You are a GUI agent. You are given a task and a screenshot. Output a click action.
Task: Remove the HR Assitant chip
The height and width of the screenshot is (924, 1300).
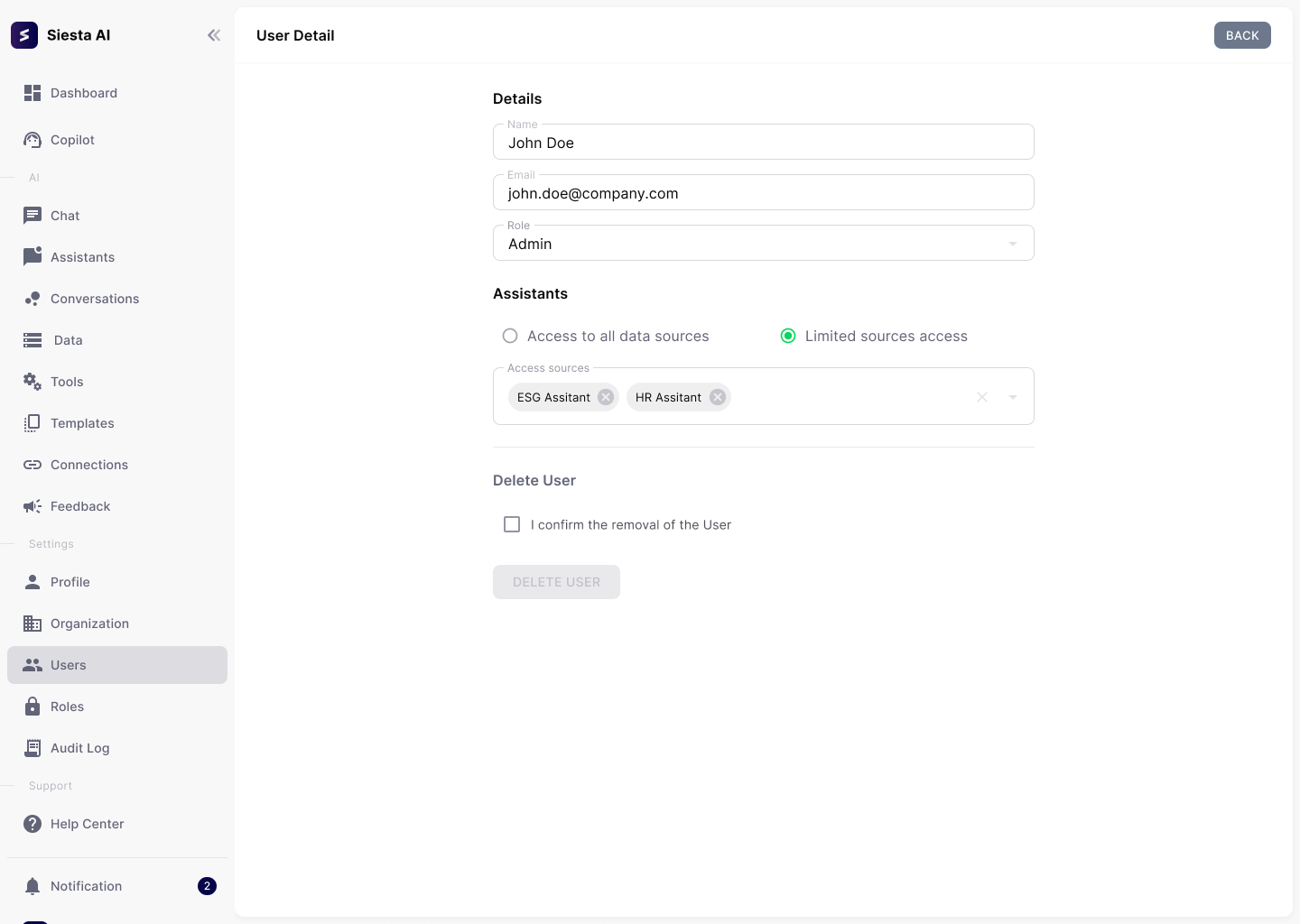[x=718, y=397]
